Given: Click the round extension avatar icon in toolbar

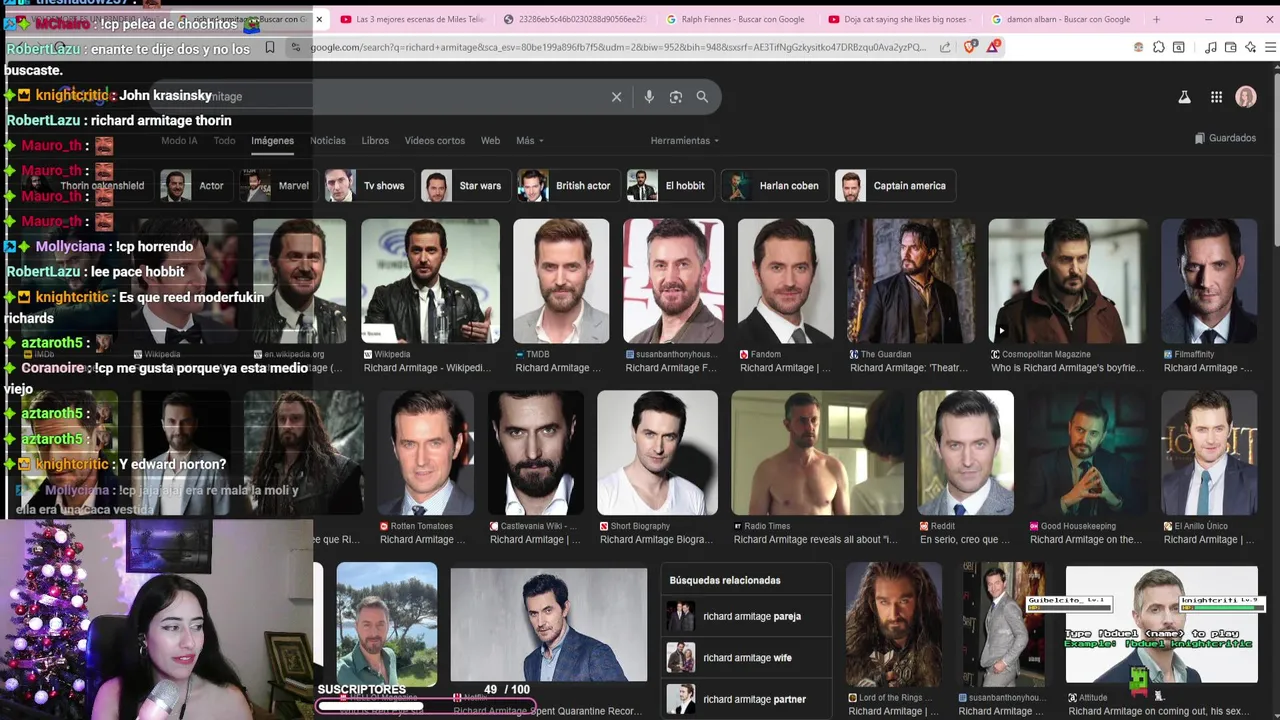Looking at the screenshot, I should pos(1138,47).
